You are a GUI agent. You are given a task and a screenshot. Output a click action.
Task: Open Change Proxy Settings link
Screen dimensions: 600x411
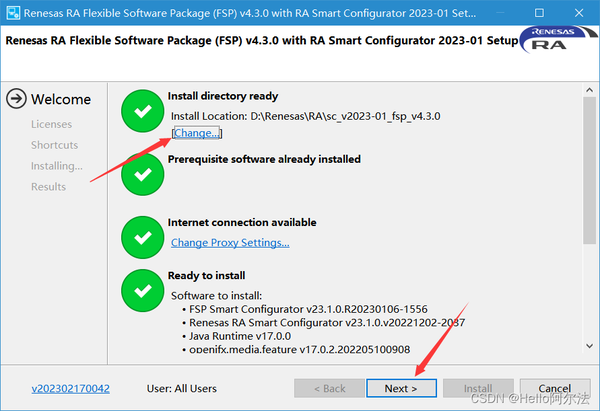[x=230, y=242]
